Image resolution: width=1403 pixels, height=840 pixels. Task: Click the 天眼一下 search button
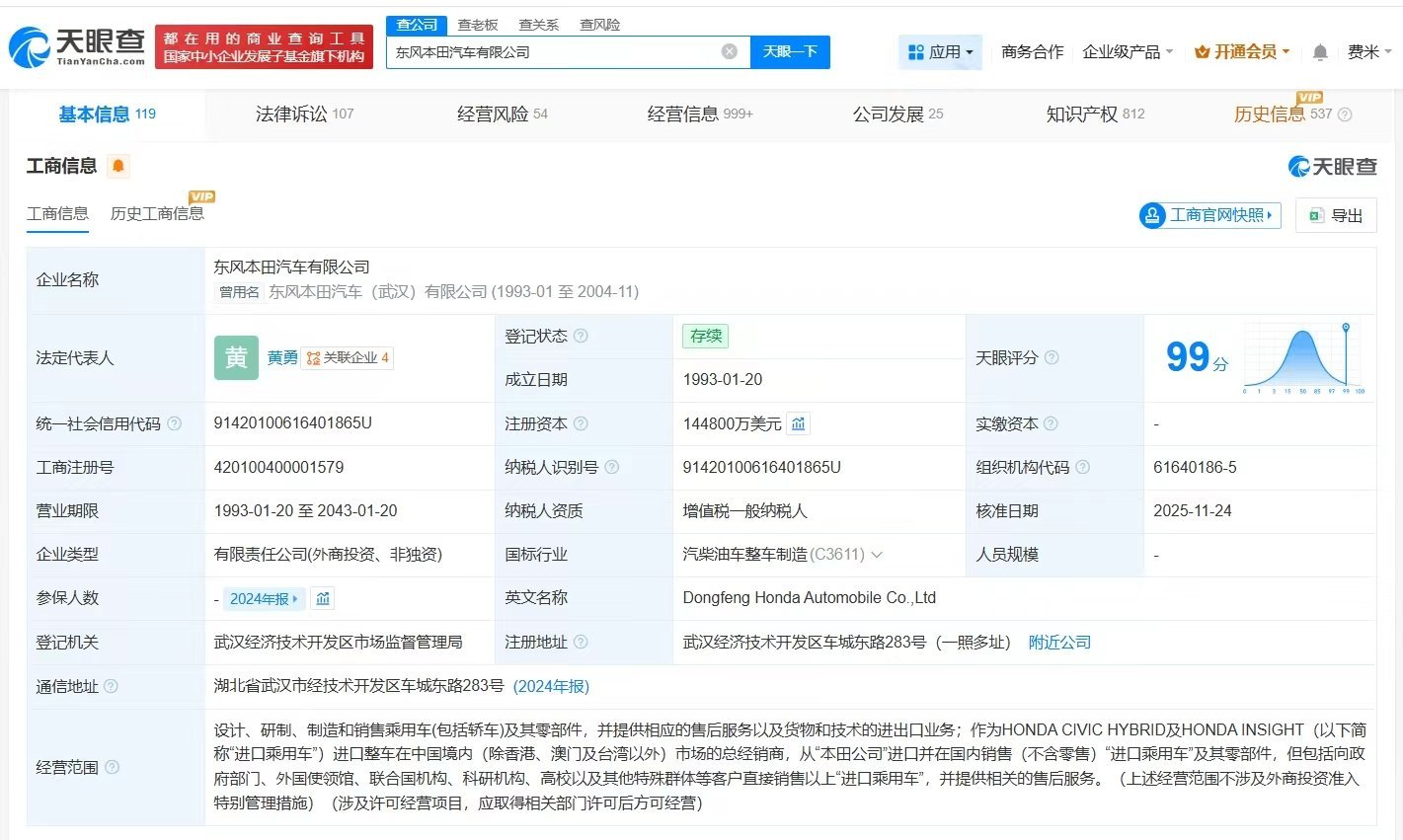click(x=790, y=51)
